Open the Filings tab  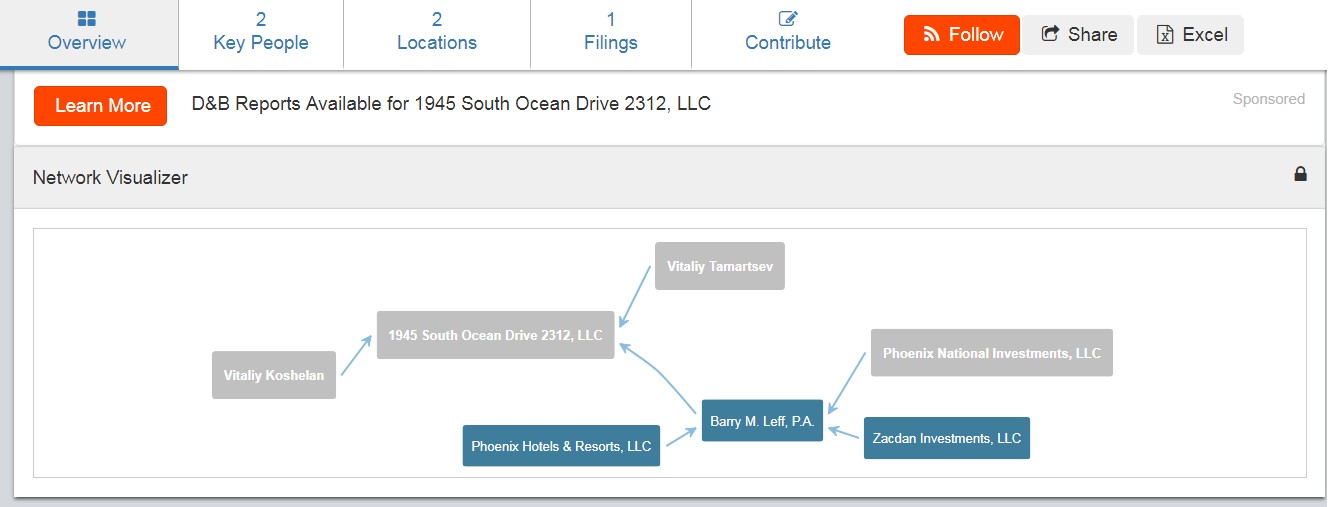pos(611,32)
